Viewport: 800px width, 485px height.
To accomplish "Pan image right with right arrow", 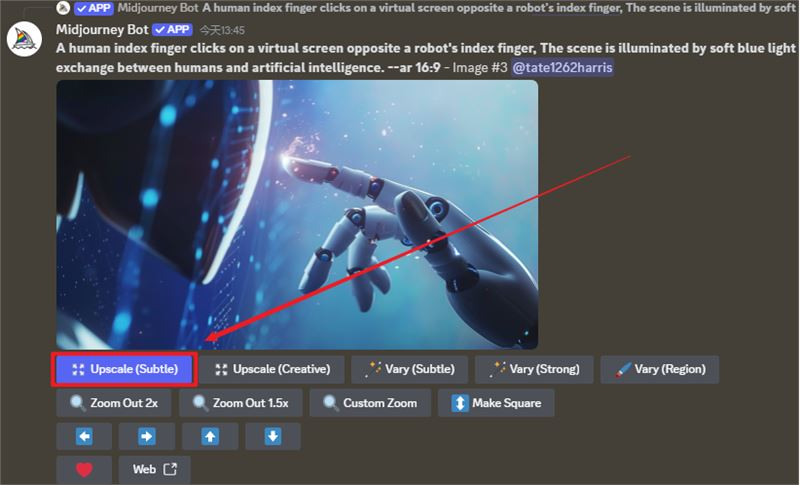I will click(146, 436).
